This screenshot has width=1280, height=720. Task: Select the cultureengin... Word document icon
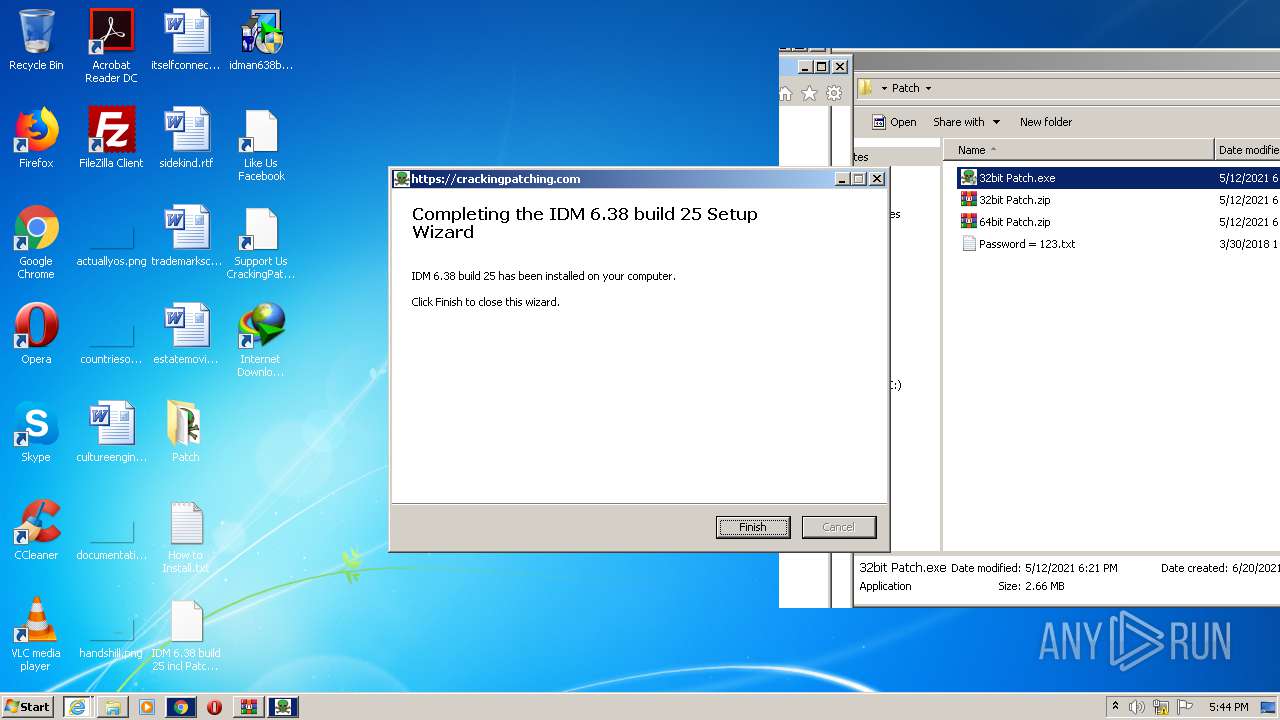pyautogui.click(x=111, y=432)
